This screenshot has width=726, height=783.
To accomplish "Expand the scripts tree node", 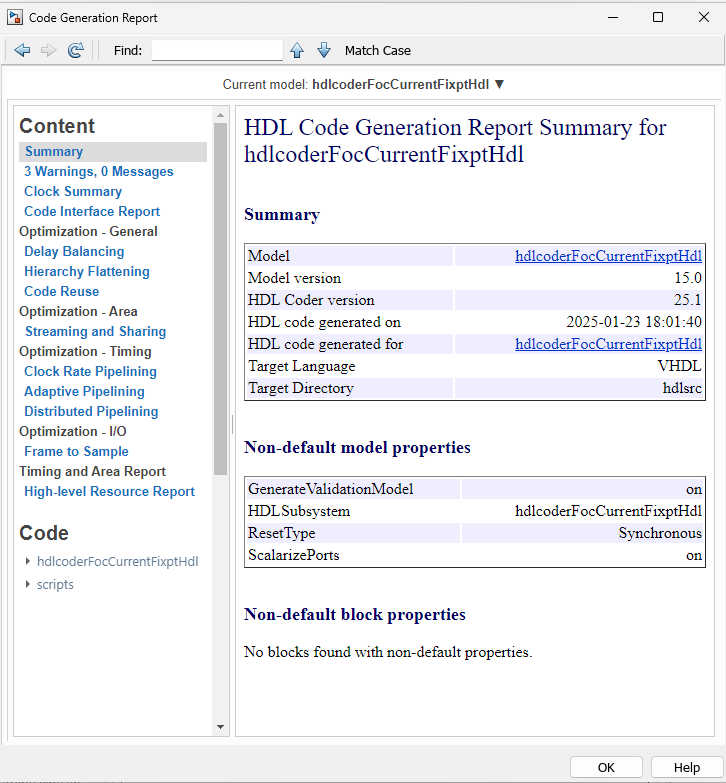I will click(28, 584).
